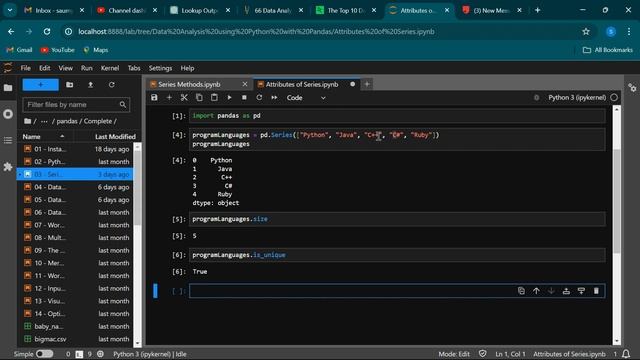The width and height of the screenshot is (640, 360).
Task: Delete the active cell with the trash icon
Action: 596,291
